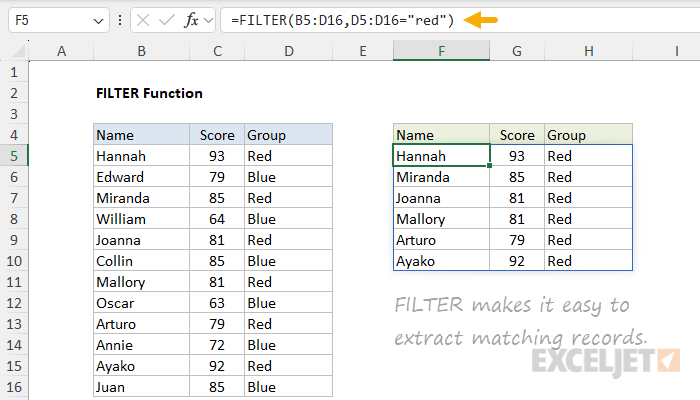Click the fill handle of cell F5
Screen dimensions: 700x400
490,166
